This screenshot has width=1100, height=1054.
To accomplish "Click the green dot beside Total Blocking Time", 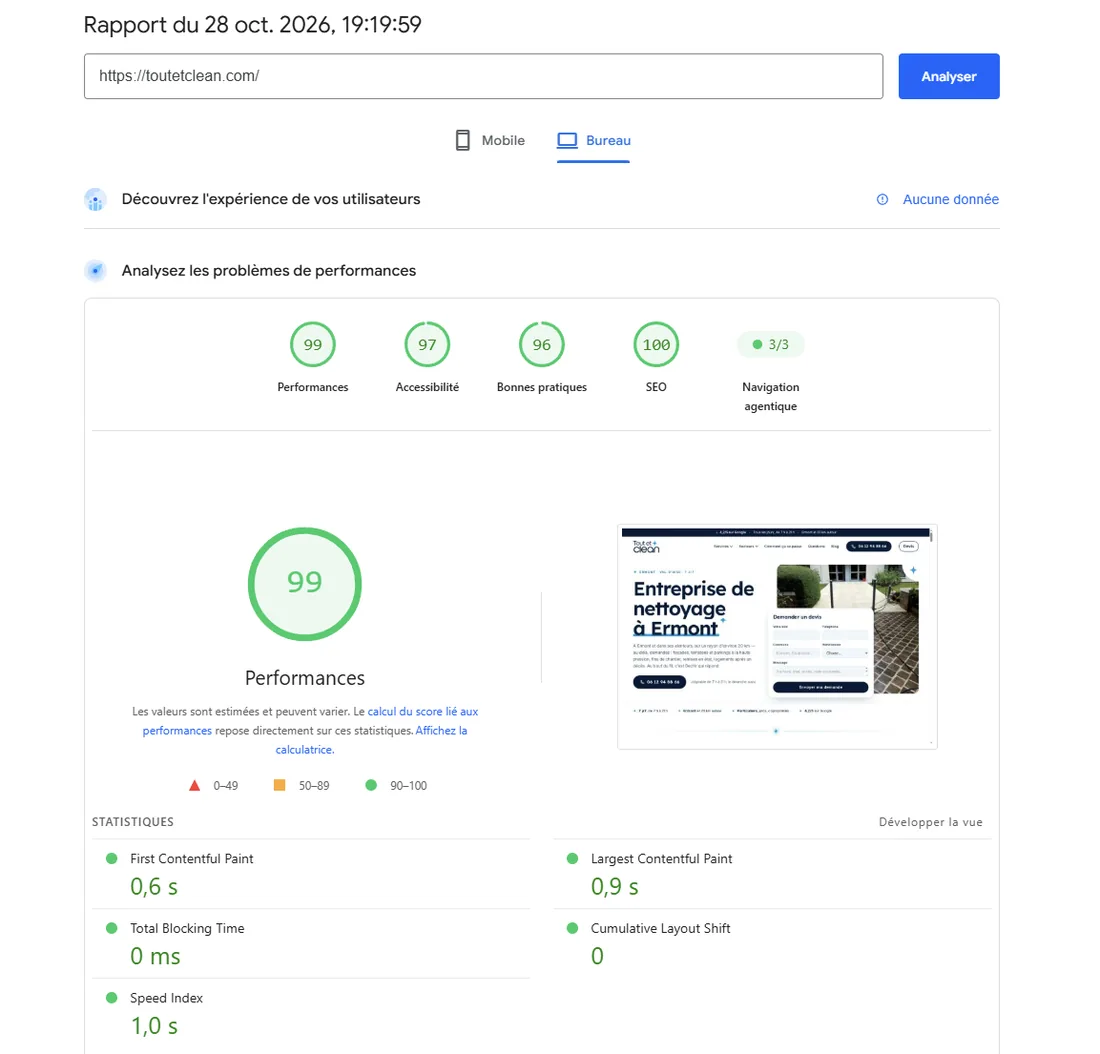I will pyautogui.click(x=112, y=928).
